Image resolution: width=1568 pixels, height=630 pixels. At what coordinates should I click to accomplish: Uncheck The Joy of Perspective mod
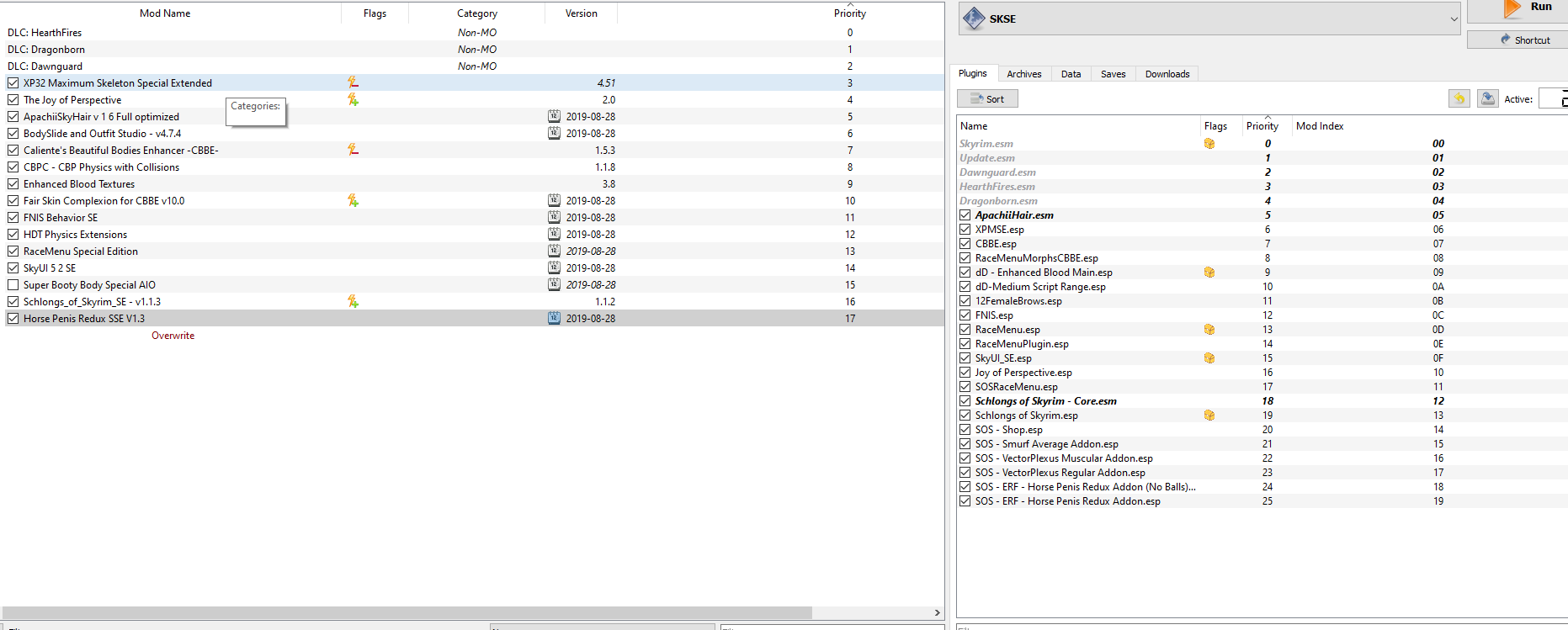(13, 99)
